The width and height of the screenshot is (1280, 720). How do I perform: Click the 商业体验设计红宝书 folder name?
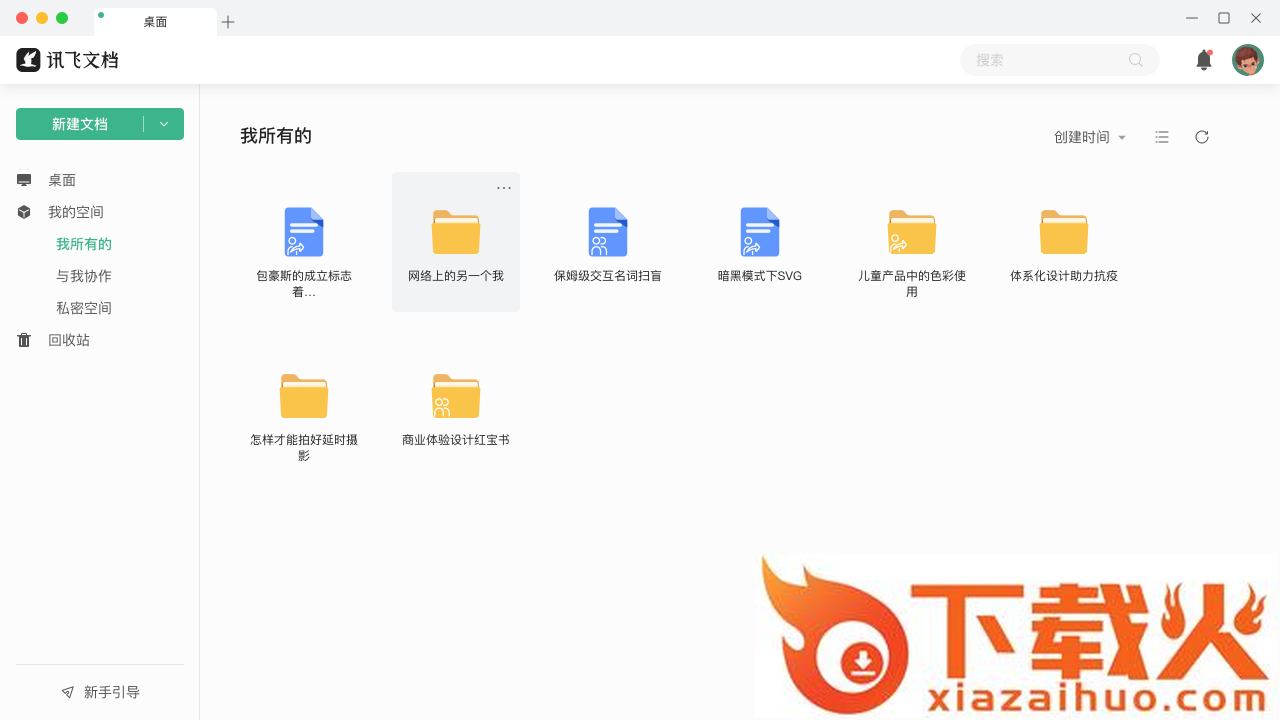(x=456, y=440)
